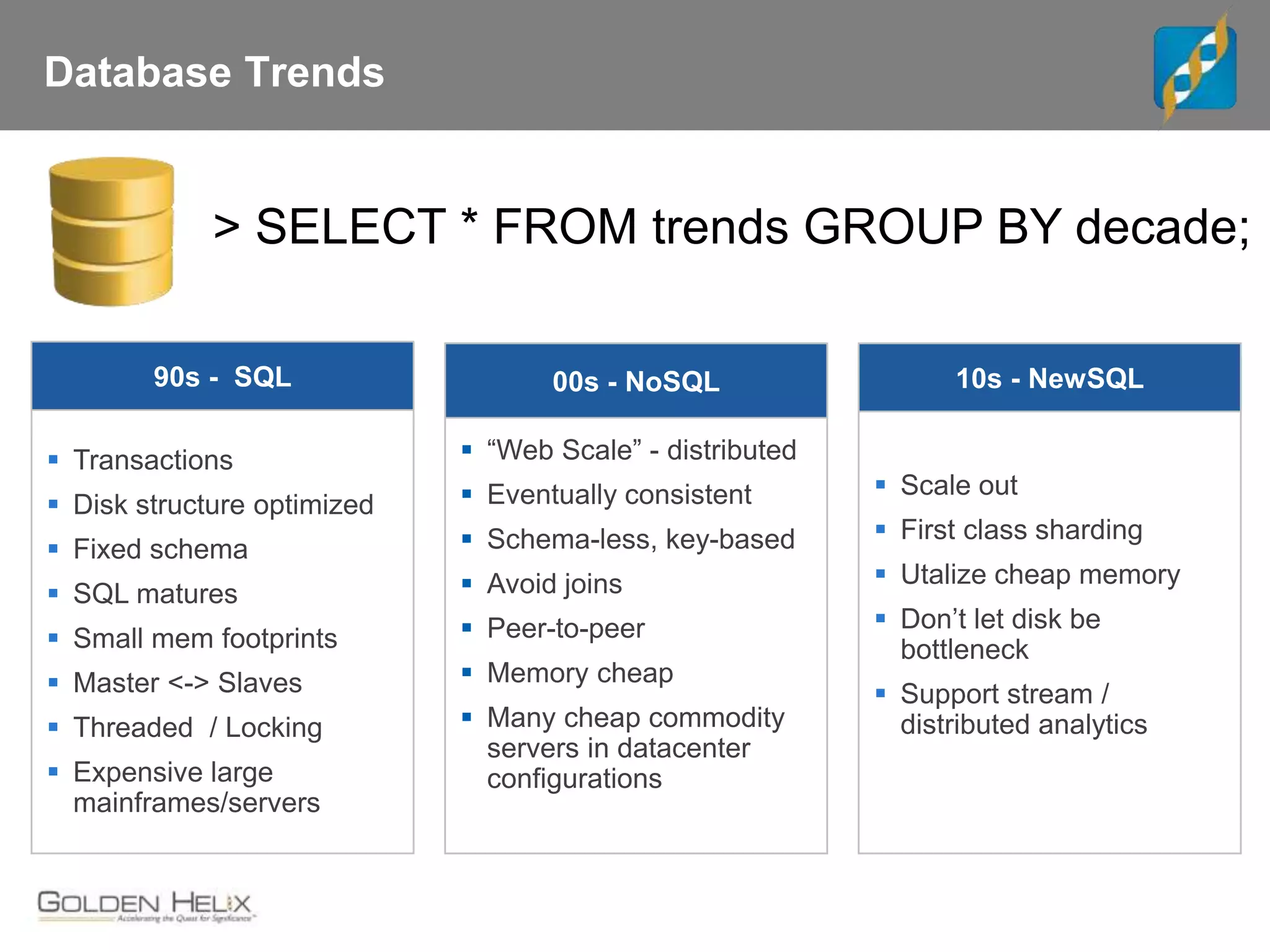Click the bullet beside Avoid joins
The height and width of the screenshot is (952, 1270).
coord(467,583)
